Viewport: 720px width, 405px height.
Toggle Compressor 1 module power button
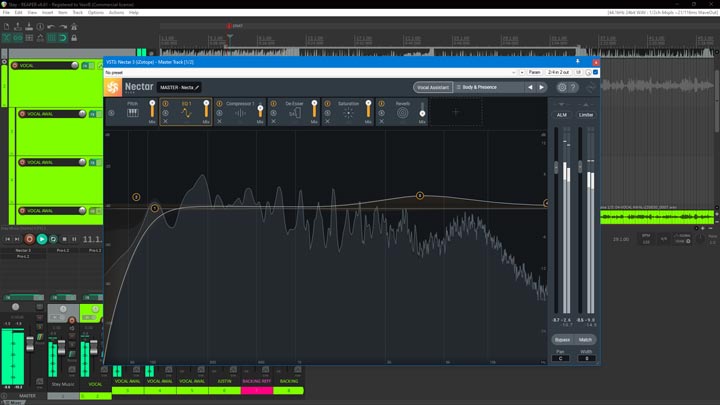[219, 104]
